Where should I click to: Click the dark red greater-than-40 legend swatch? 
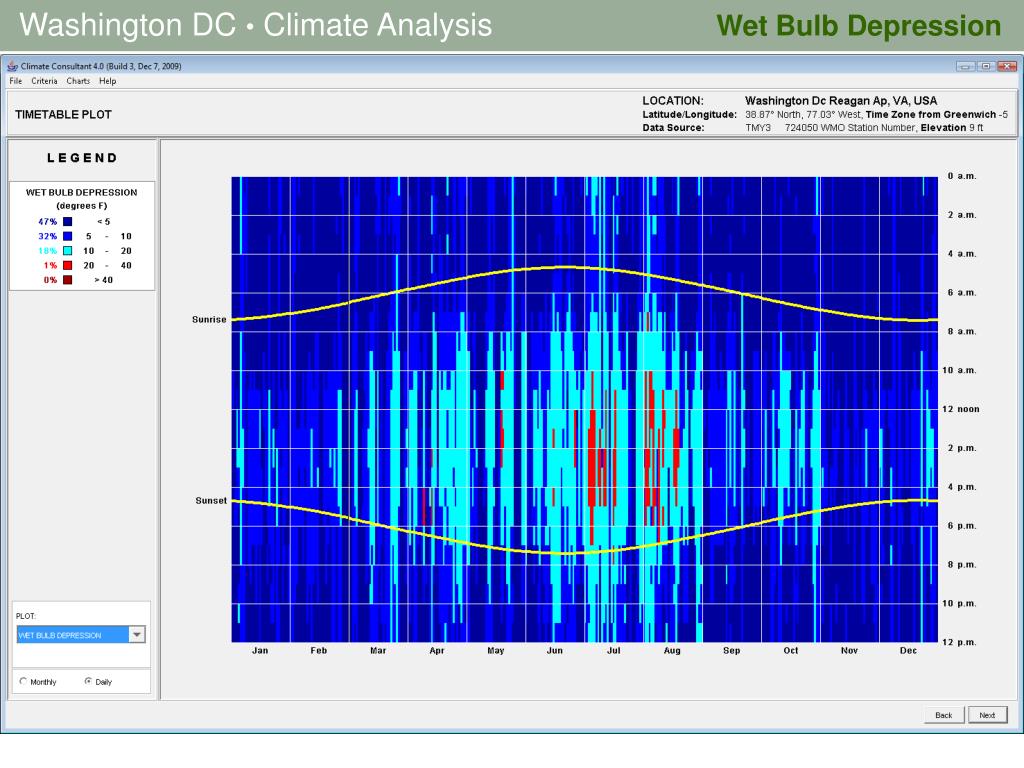(x=67, y=280)
